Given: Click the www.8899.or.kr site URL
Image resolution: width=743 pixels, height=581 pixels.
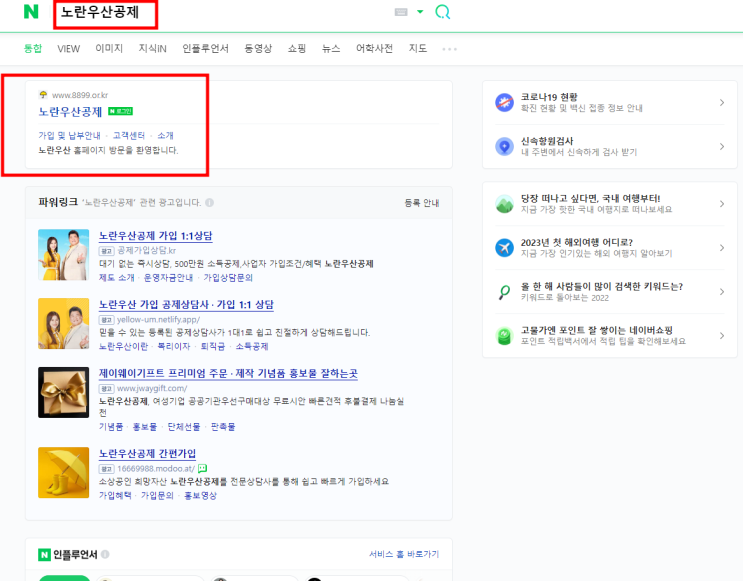Looking at the screenshot, I should pos(80,95).
